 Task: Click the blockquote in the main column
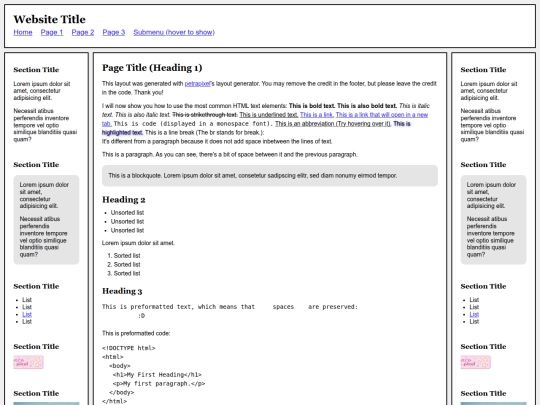270,176
